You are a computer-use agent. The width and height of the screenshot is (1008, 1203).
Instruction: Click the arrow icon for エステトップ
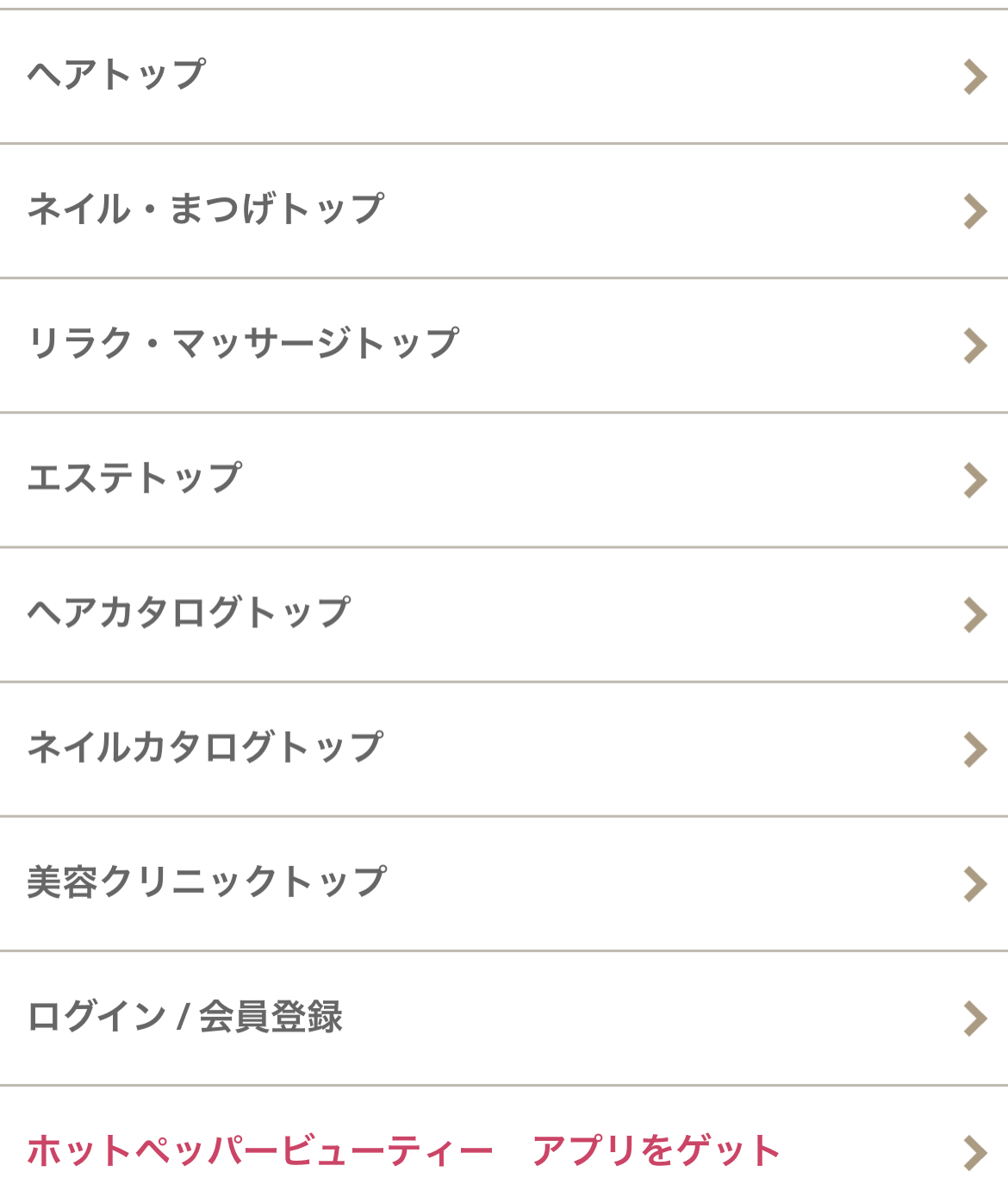975,480
